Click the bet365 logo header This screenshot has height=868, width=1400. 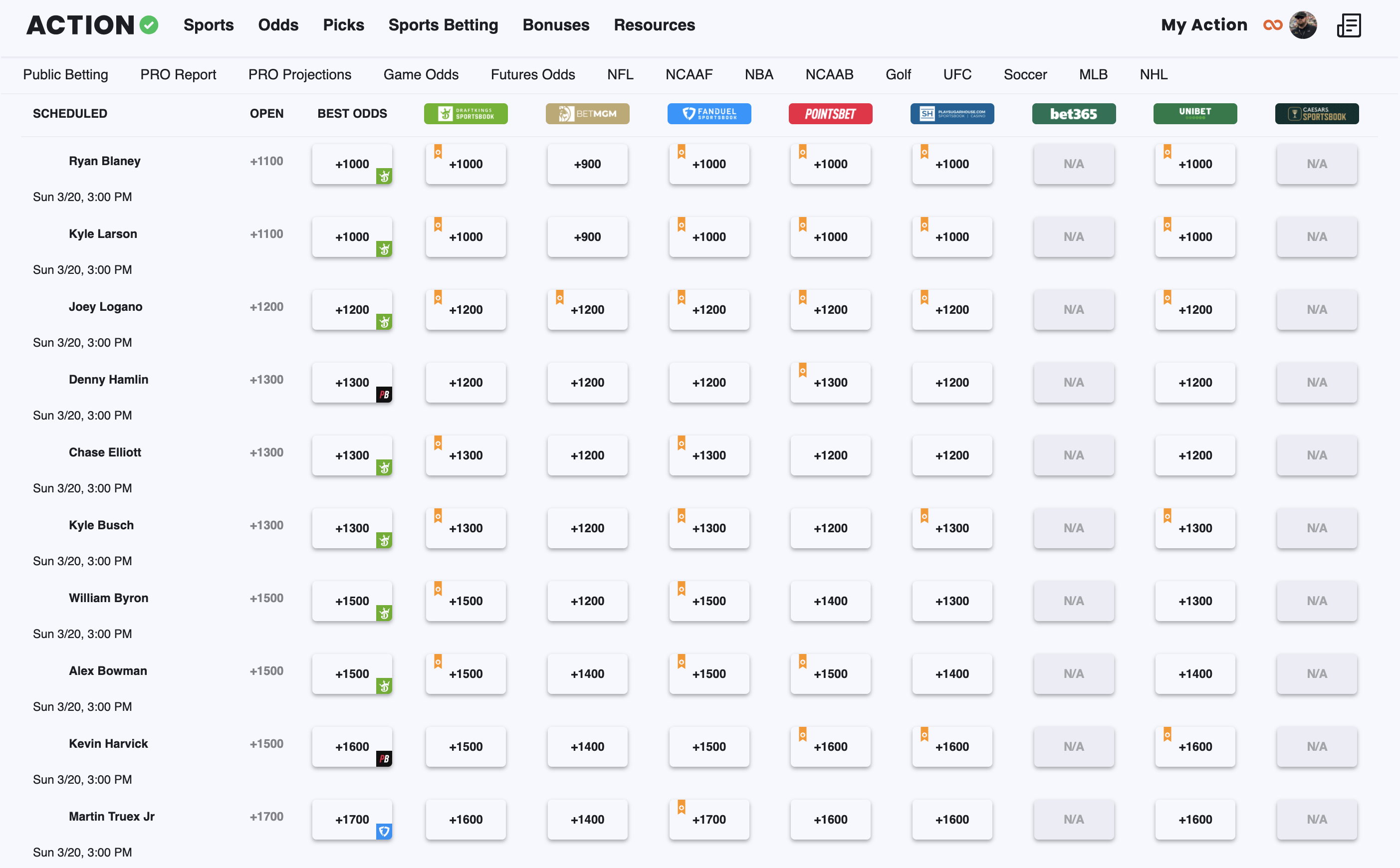pyautogui.click(x=1073, y=114)
